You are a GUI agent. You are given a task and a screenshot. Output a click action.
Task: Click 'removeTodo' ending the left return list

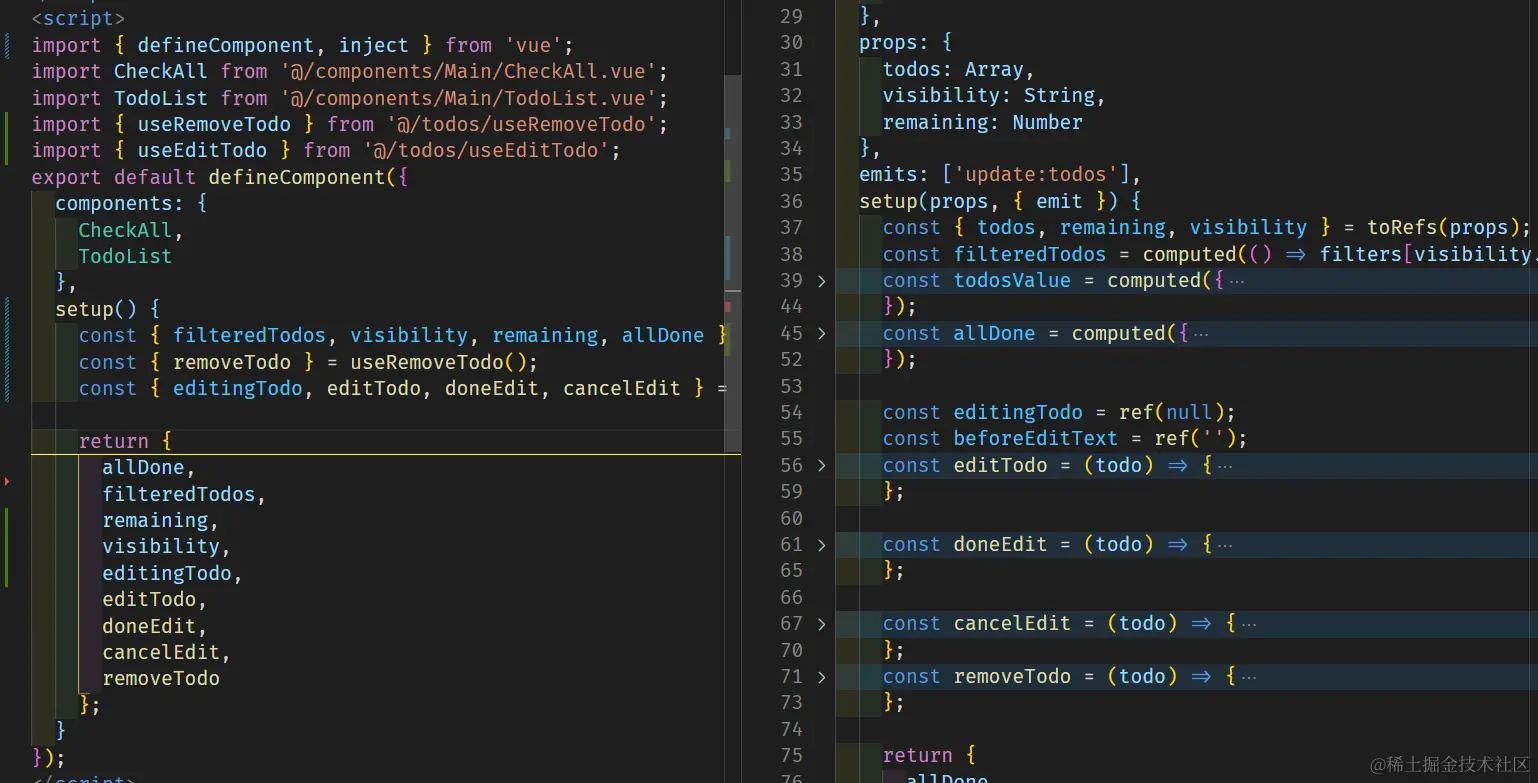click(x=161, y=678)
